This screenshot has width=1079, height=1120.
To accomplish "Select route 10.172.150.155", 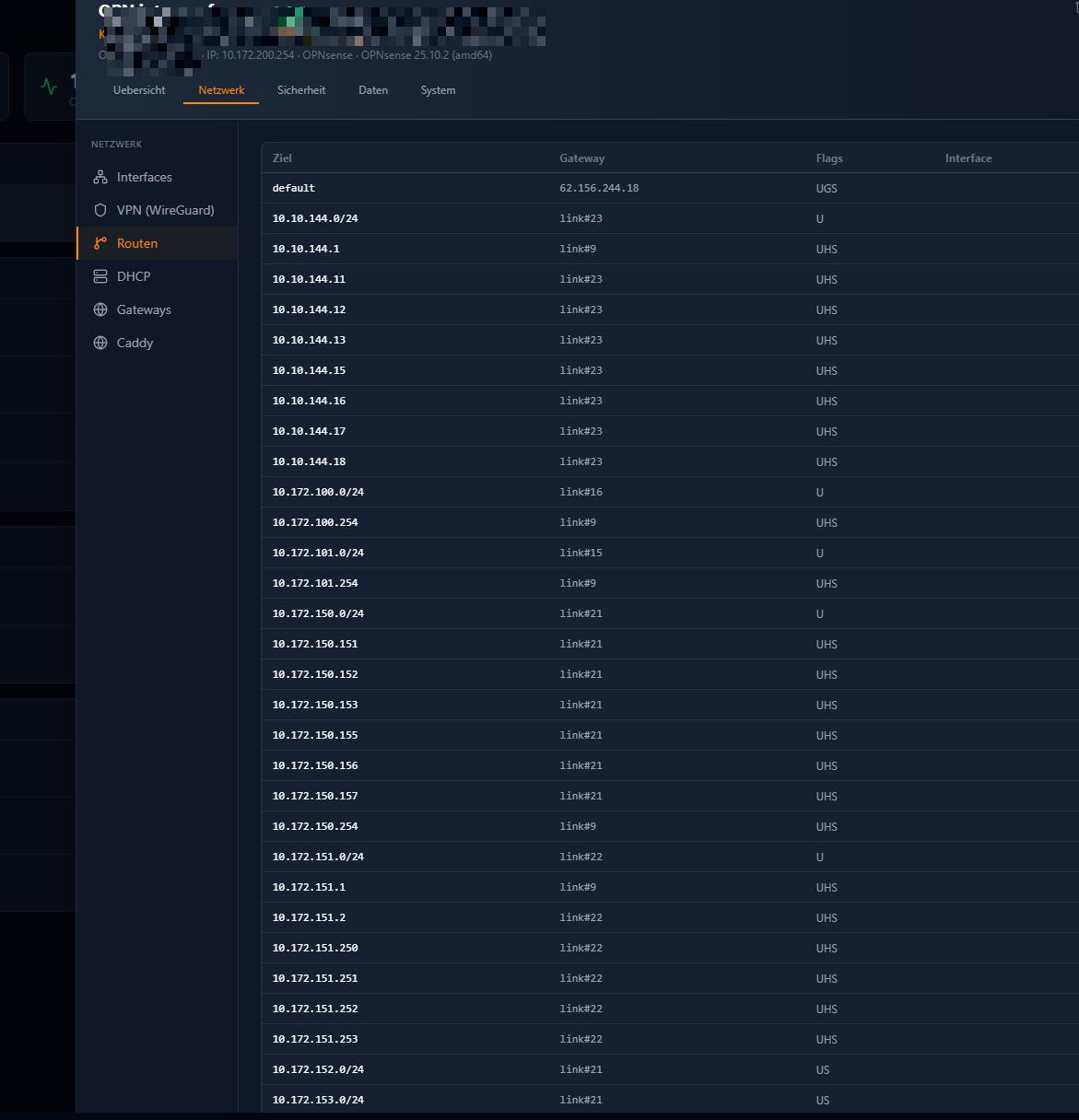I will click(670, 735).
